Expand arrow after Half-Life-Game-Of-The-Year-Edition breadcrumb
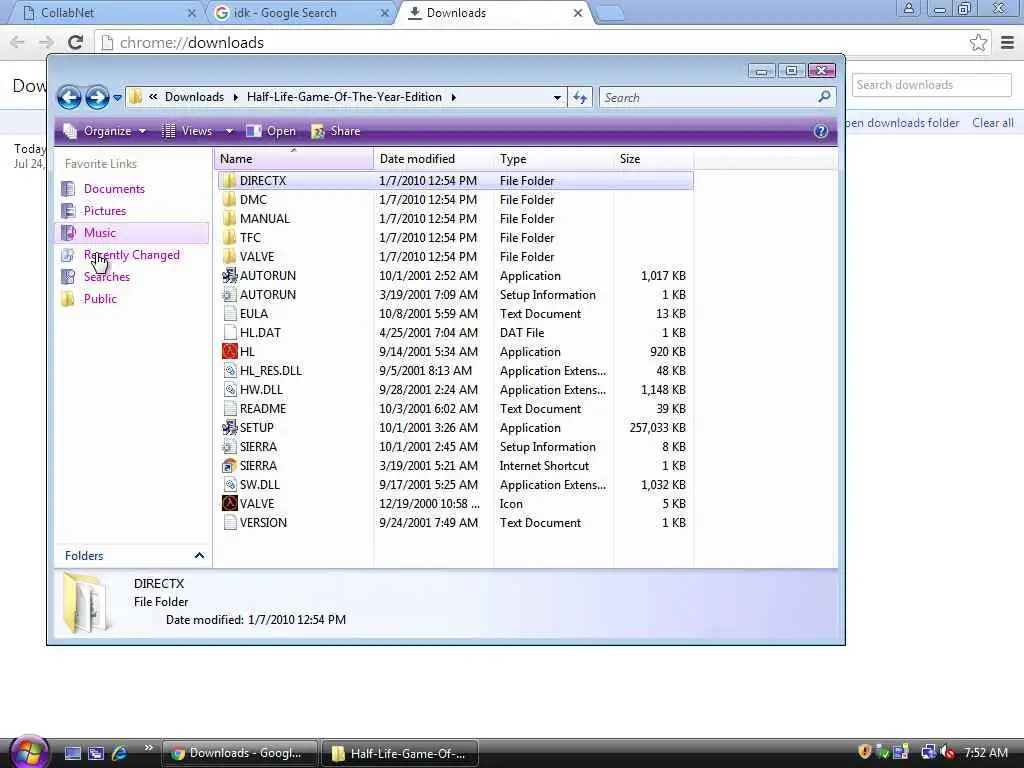The width and height of the screenshot is (1024, 768). (453, 97)
